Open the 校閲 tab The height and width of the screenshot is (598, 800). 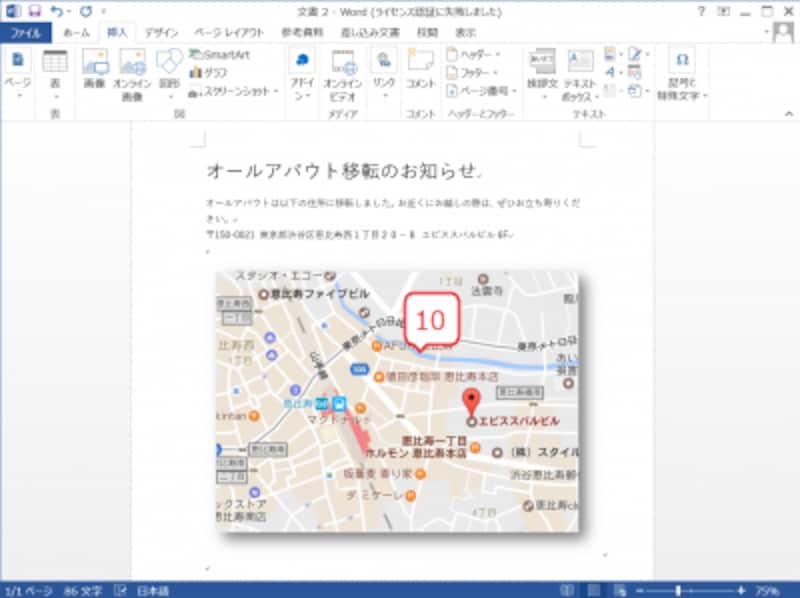(427, 33)
